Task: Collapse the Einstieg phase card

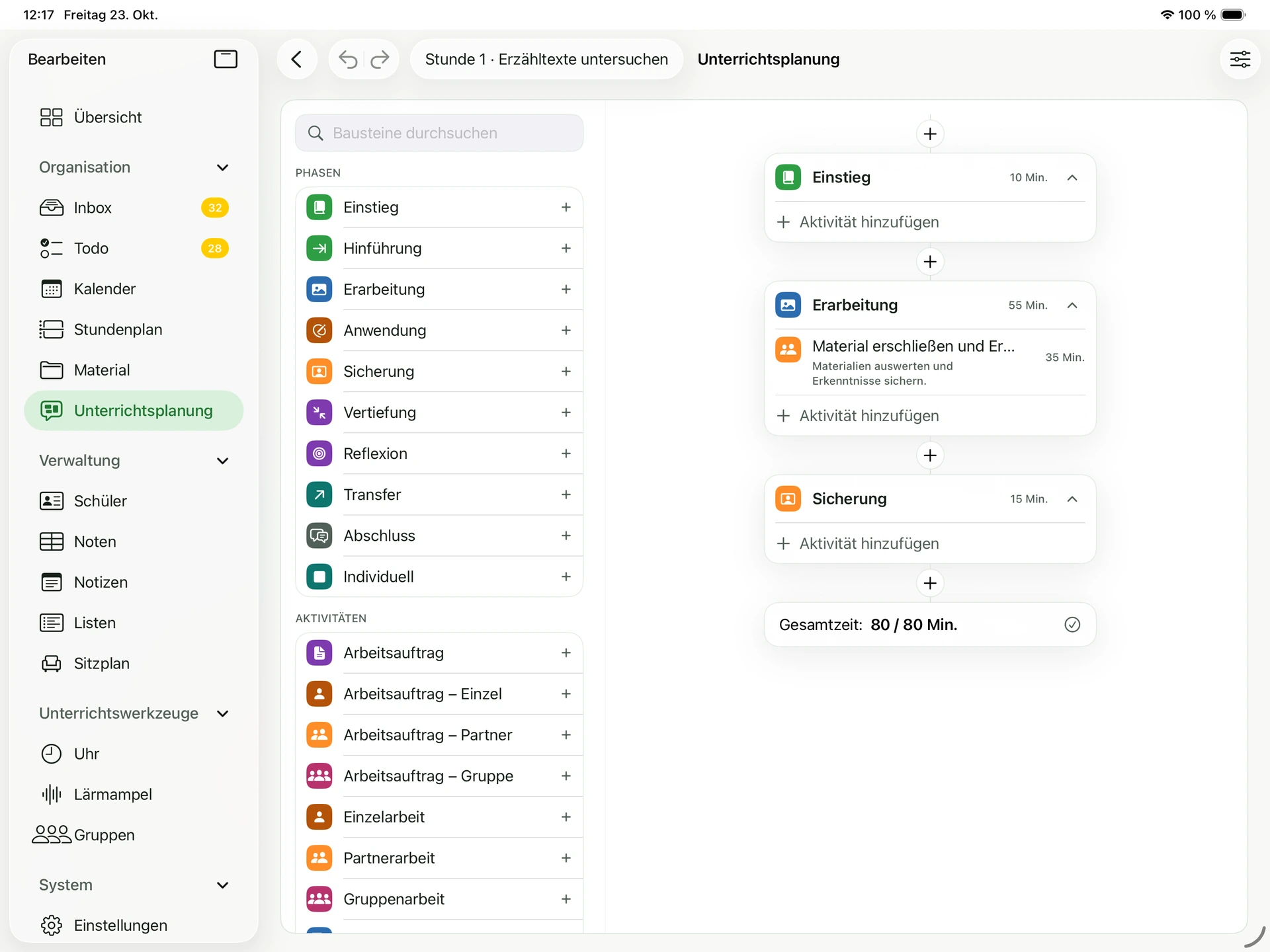Action: click(1072, 178)
